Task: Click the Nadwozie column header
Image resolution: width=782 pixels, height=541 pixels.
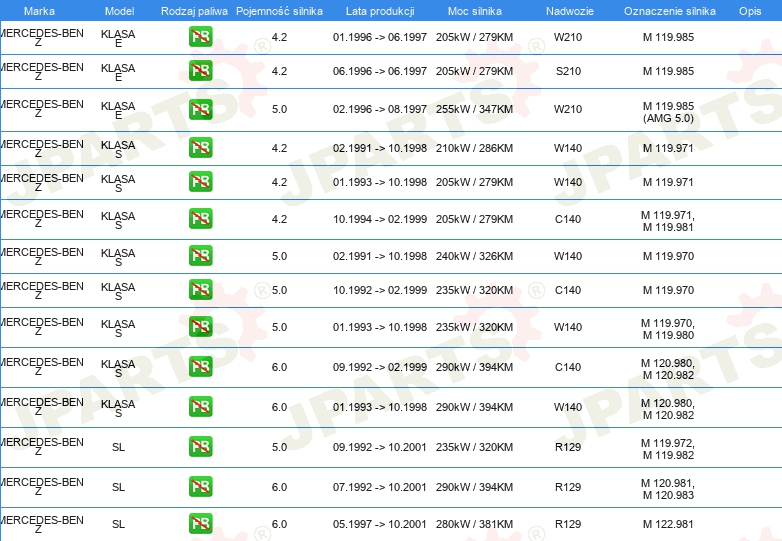Action: pyautogui.click(x=570, y=11)
